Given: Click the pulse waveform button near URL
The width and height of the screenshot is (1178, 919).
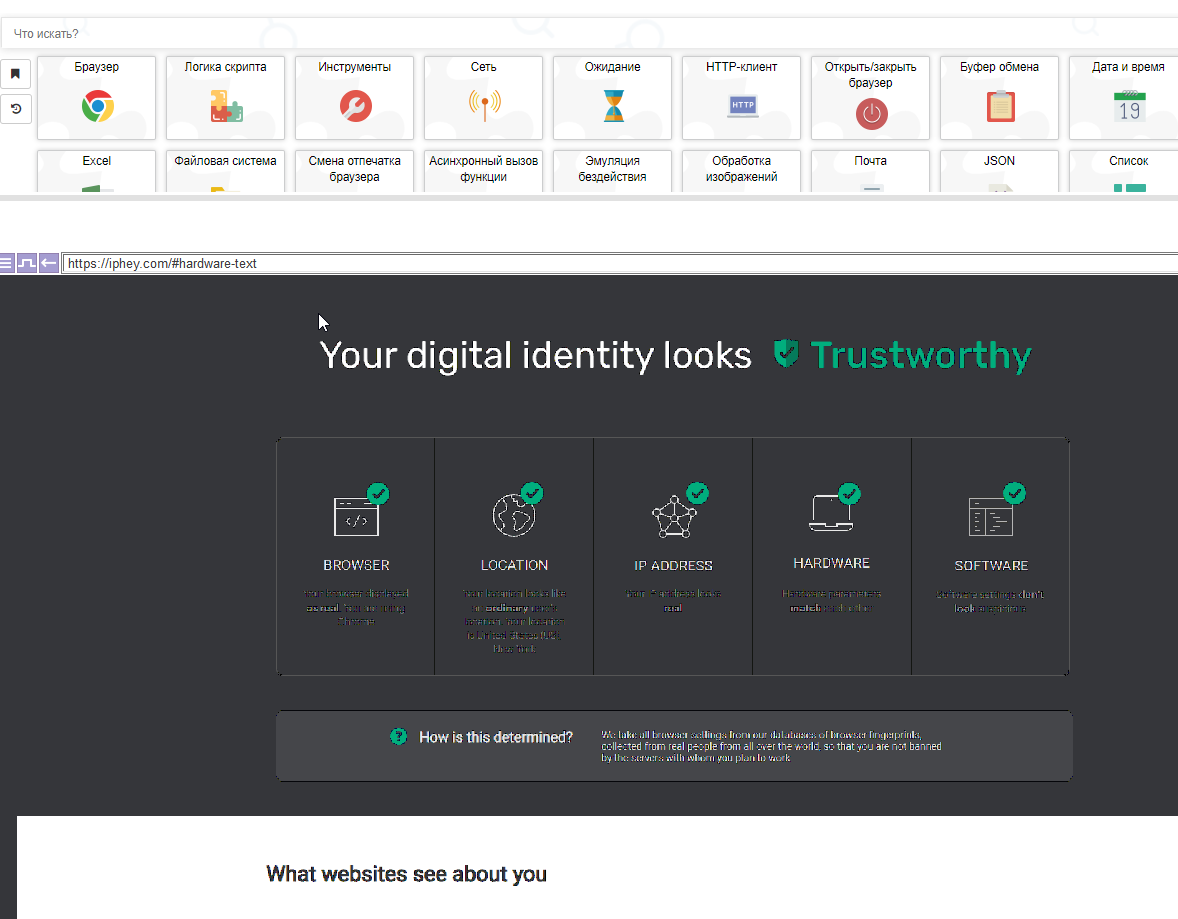Looking at the screenshot, I should [x=27, y=264].
